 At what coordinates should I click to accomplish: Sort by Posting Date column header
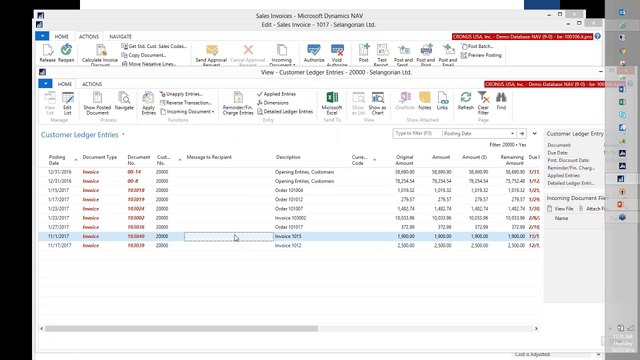pyautogui.click(x=57, y=160)
